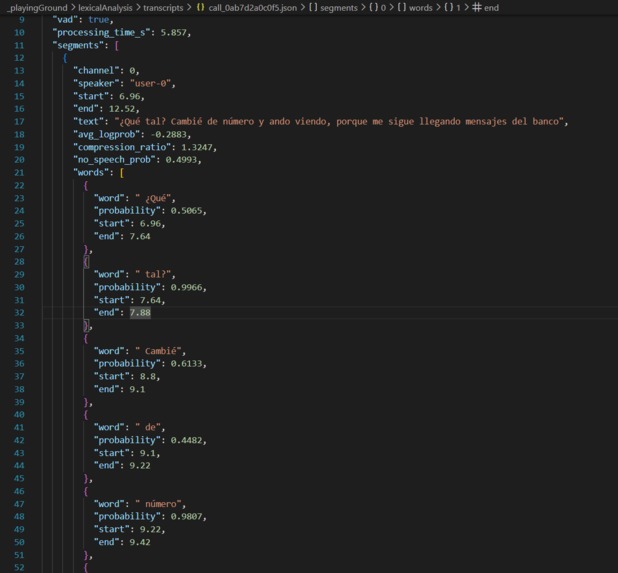This screenshot has width=618, height=573.
Task: Click the segment start value 6.96 on line 15
Action: point(129,96)
